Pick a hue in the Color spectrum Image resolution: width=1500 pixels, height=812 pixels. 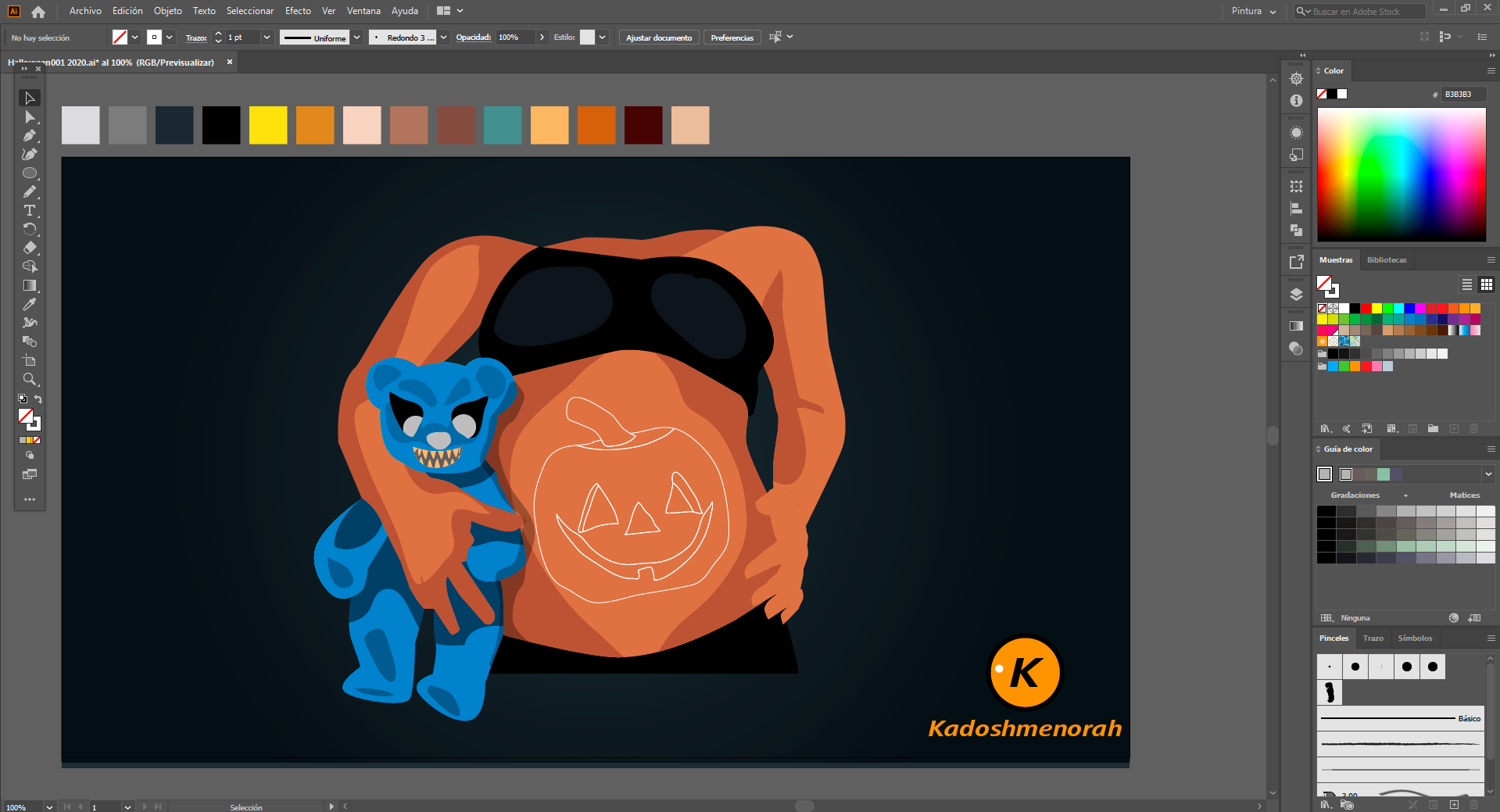(1402, 174)
